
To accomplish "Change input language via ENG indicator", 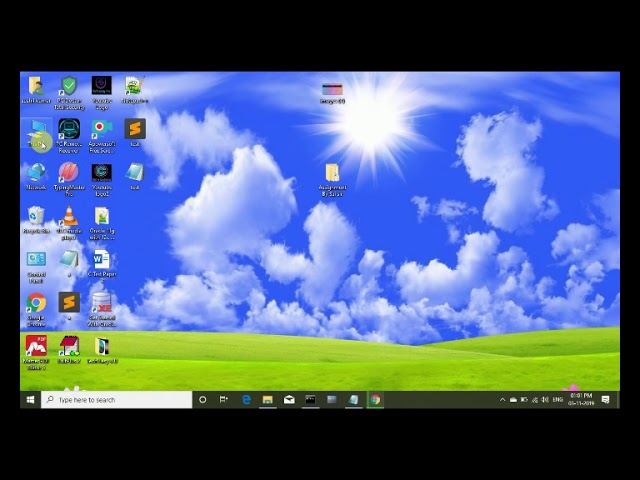I will (558, 400).
